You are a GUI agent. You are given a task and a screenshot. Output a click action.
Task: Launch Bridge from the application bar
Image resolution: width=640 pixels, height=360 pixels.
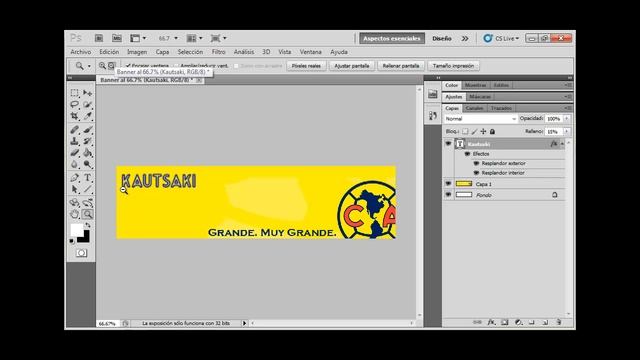coord(99,38)
